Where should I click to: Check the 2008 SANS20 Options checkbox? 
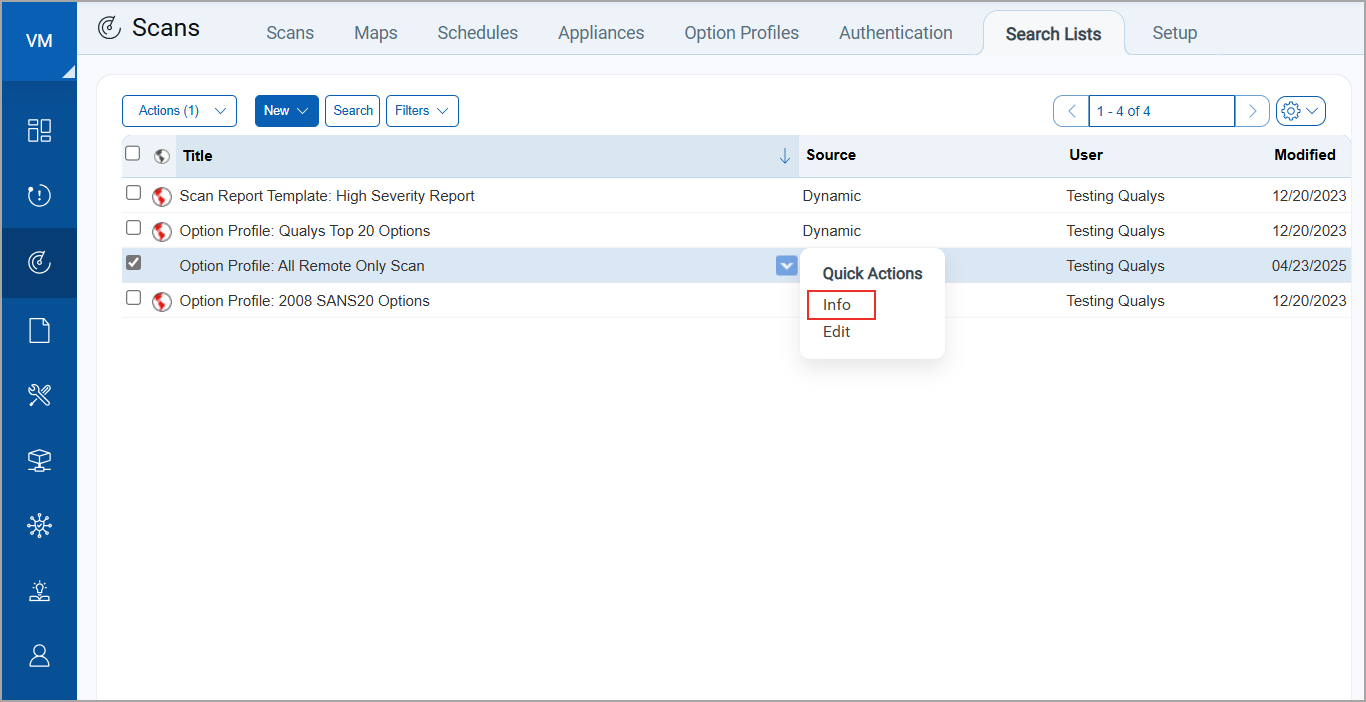(x=133, y=298)
